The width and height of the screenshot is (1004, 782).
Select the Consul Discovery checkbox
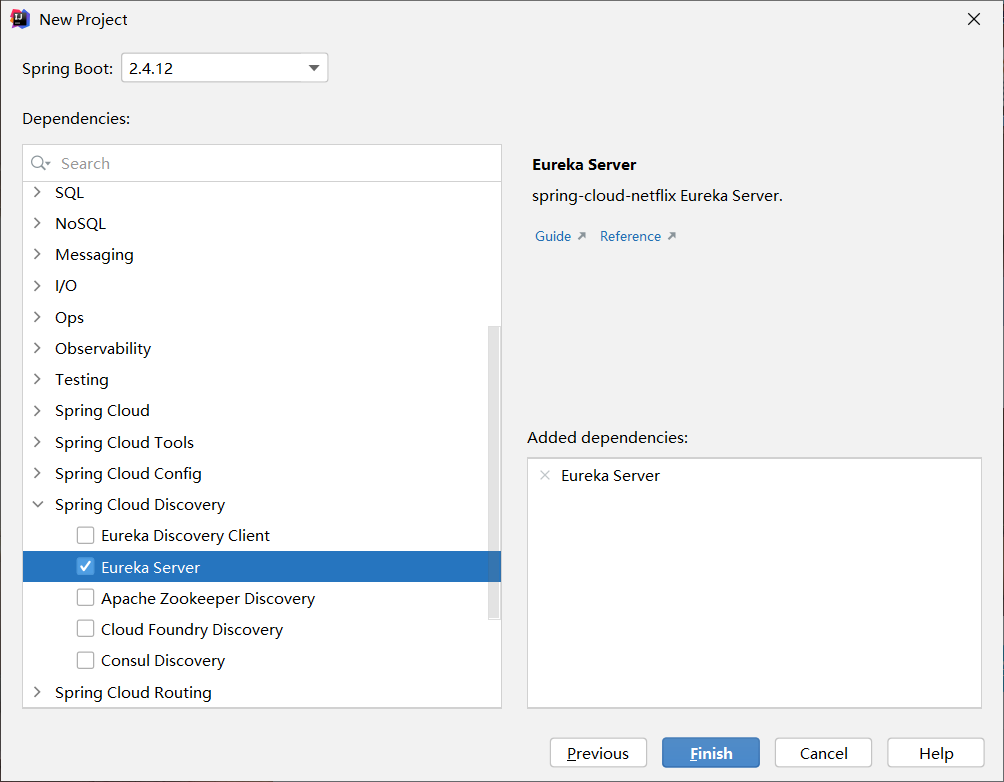[85, 660]
